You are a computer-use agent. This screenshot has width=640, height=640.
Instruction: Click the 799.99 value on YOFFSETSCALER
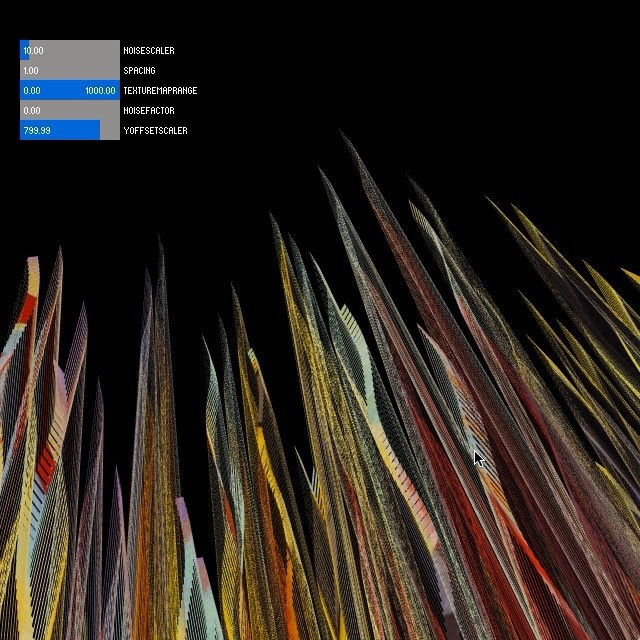pos(37,131)
